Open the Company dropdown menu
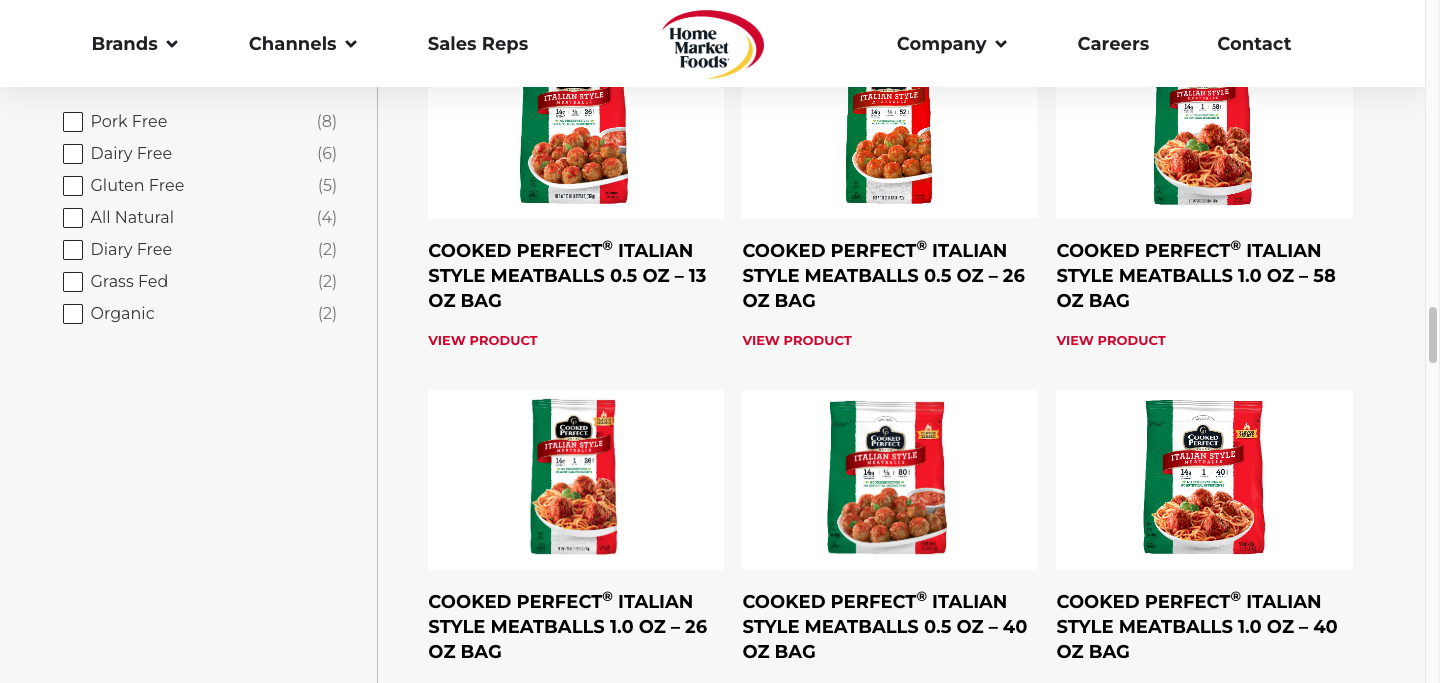This screenshot has width=1440, height=683. 951,44
